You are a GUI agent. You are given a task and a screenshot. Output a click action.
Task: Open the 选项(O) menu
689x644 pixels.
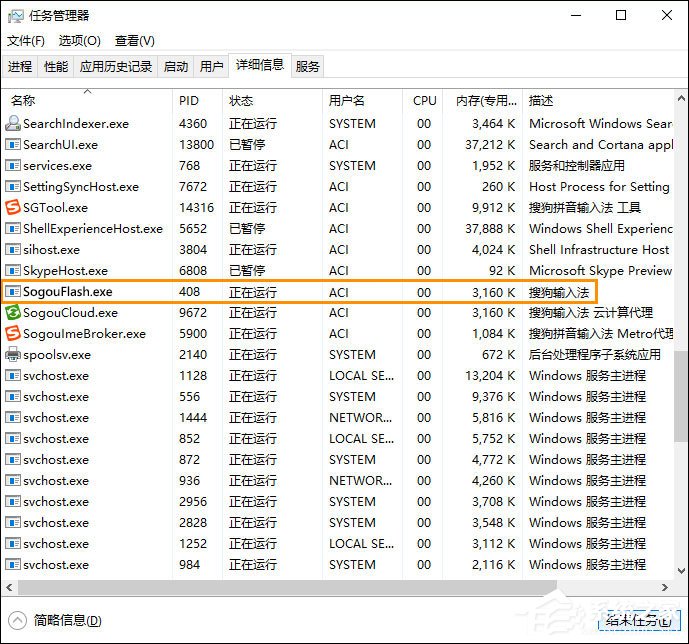pyautogui.click(x=80, y=41)
